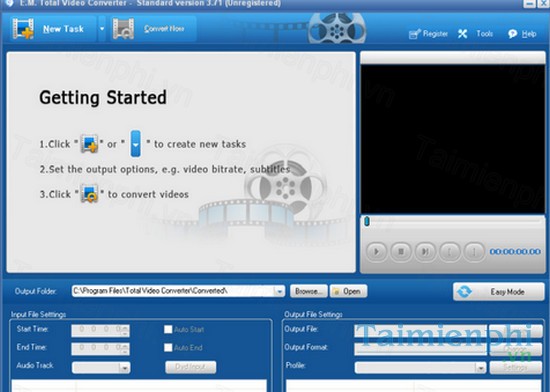This screenshot has height=392, width=550.
Task: Expand the Output Folder path dropdown
Action: (x=280, y=291)
